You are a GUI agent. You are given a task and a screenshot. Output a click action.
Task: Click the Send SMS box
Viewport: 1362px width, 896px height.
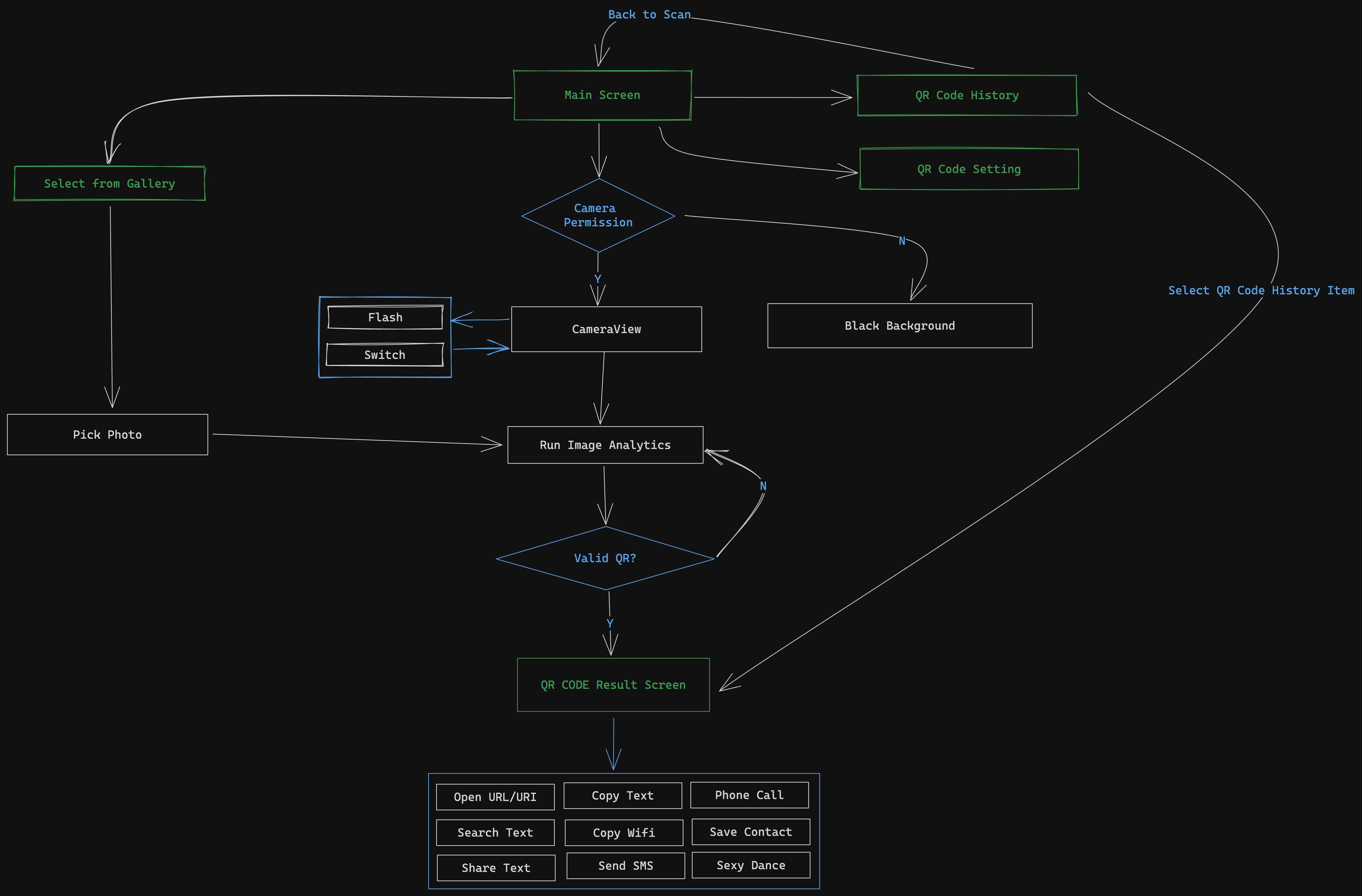click(x=625, y=866)
